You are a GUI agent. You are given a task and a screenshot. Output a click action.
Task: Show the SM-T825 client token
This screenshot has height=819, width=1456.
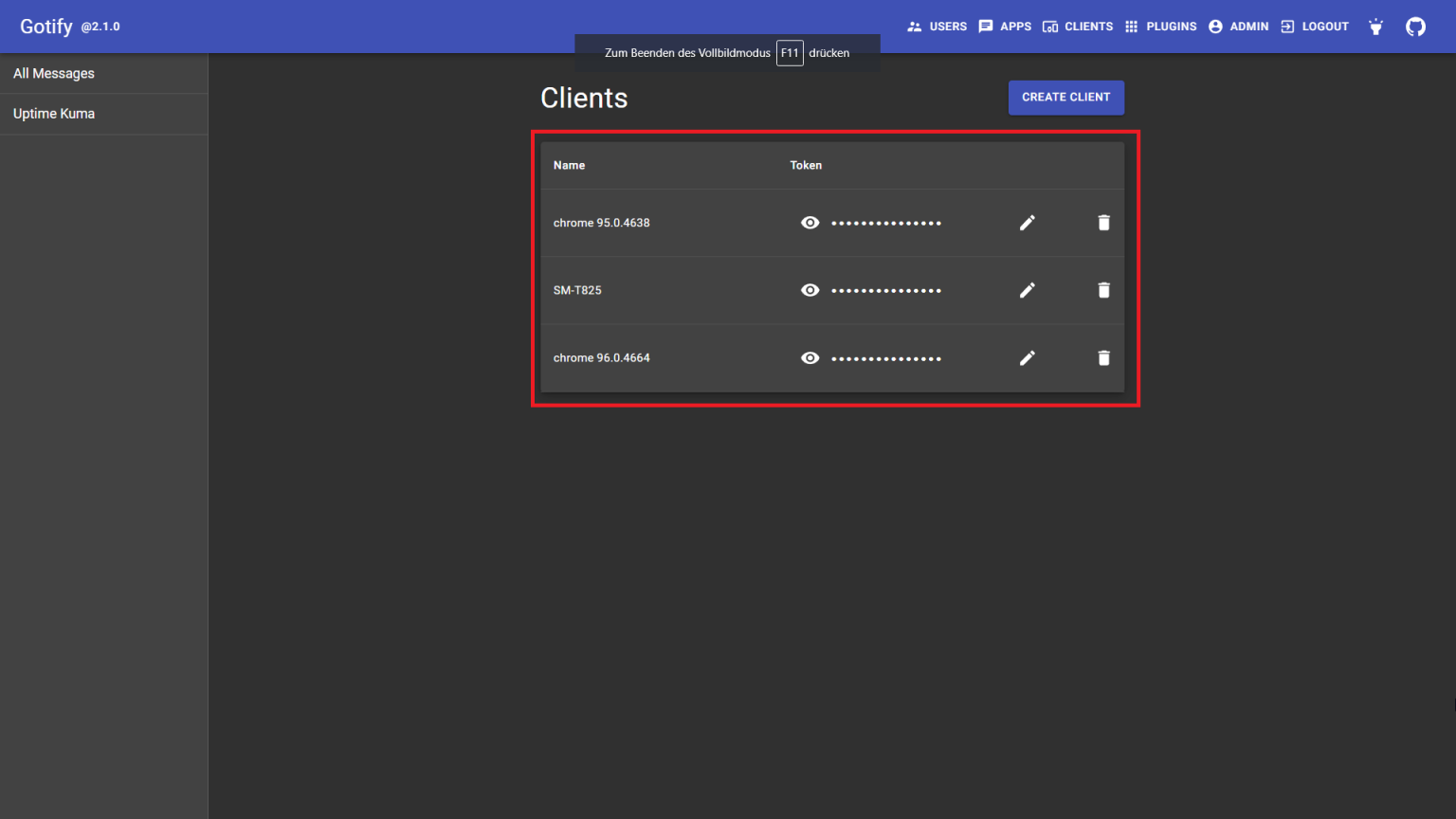coord(810,290)
